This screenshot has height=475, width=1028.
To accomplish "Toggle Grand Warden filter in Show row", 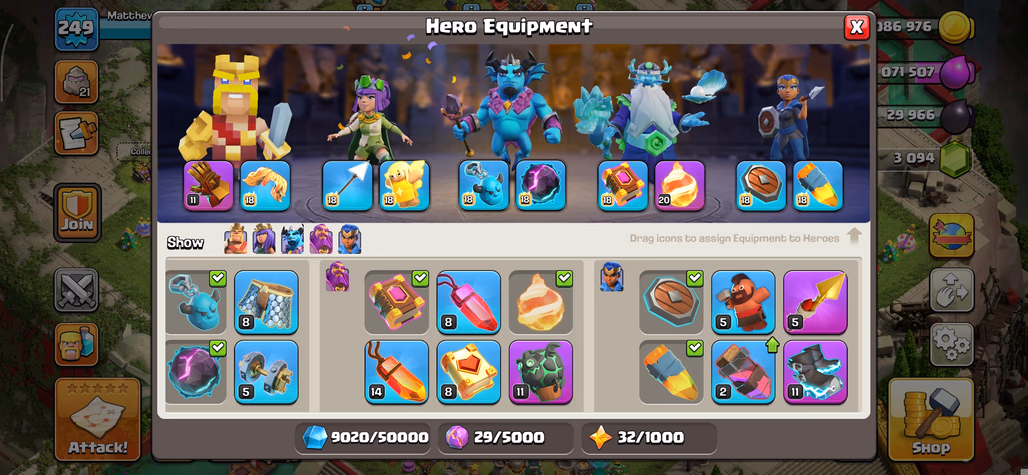I will point(321,239).
